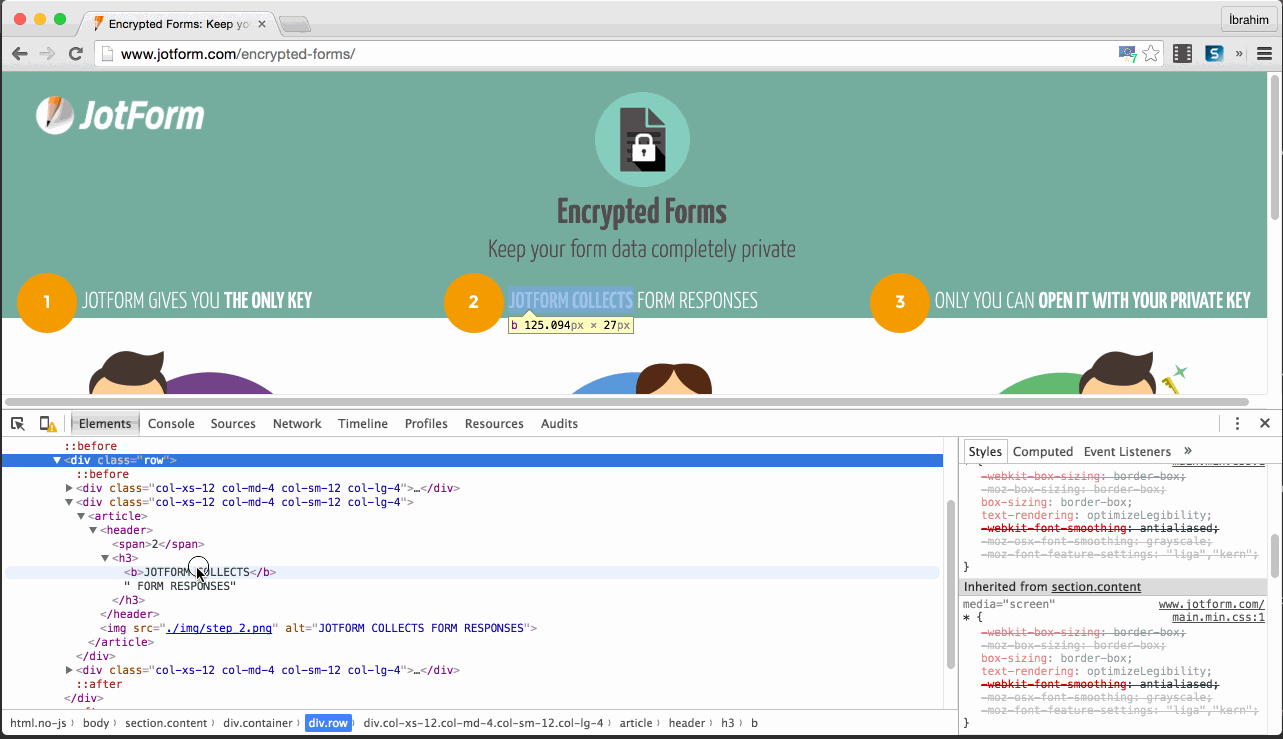This screenshot has width=1283, height=739.
Task: Collapse the h3 node triangle
Action: [x=105, y=558]
